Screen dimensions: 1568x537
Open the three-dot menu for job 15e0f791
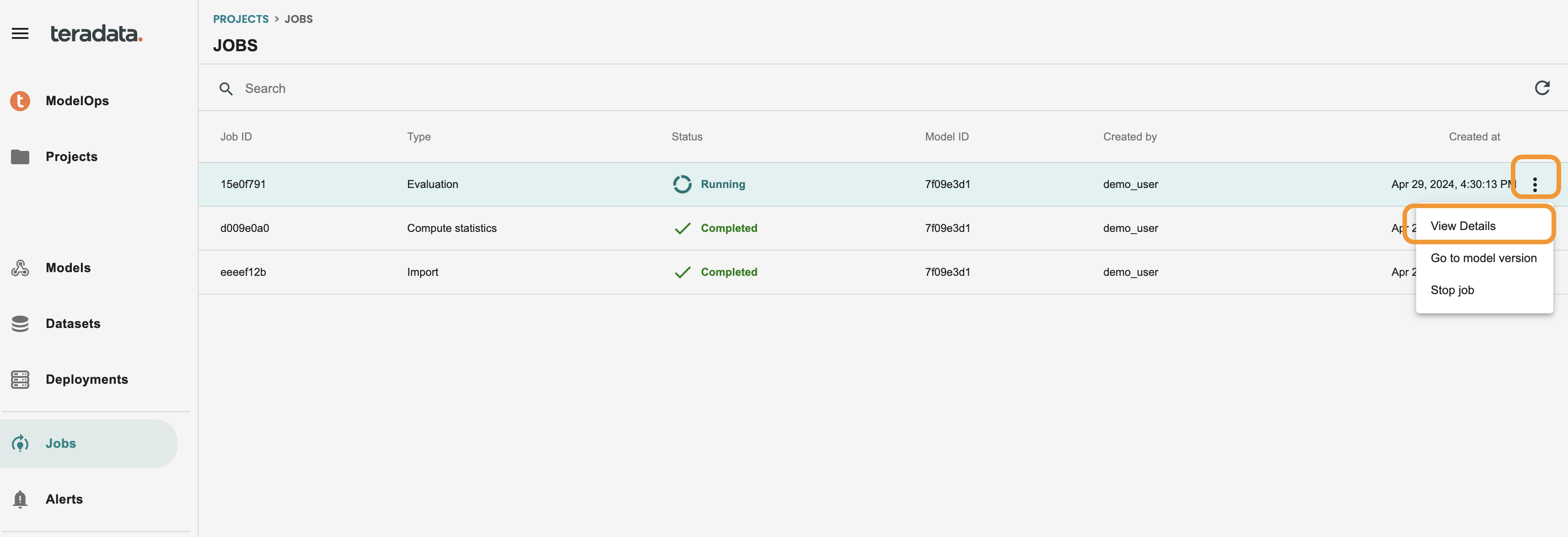(x=1535, y=184)
